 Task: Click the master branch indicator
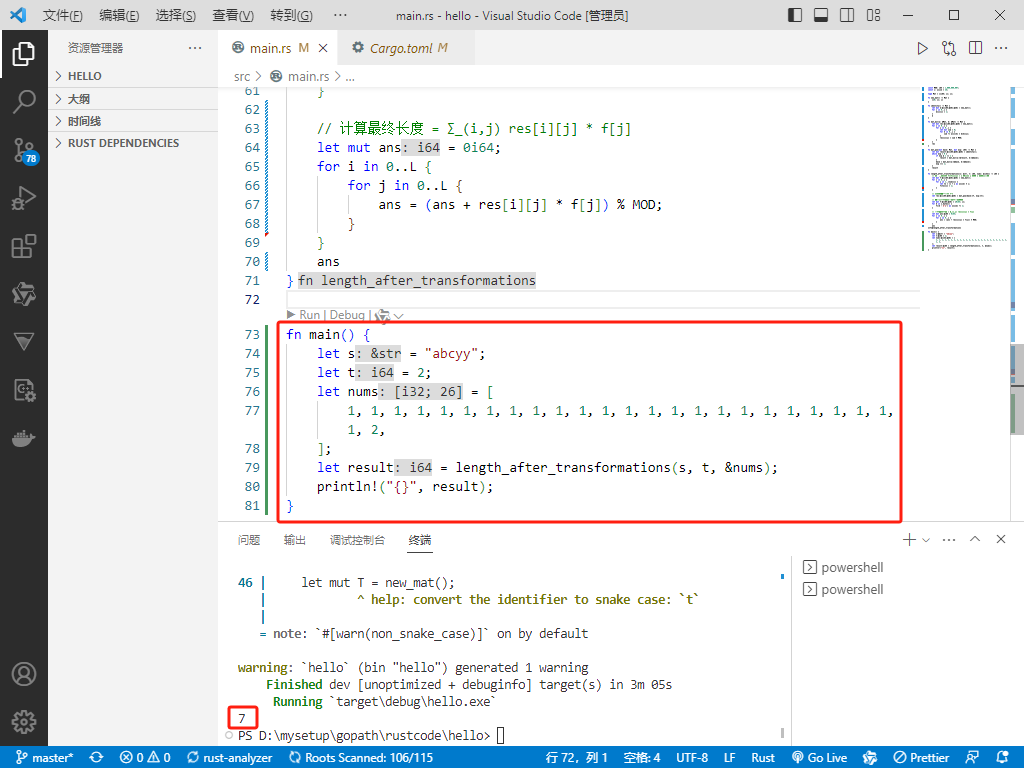point(44,758)
